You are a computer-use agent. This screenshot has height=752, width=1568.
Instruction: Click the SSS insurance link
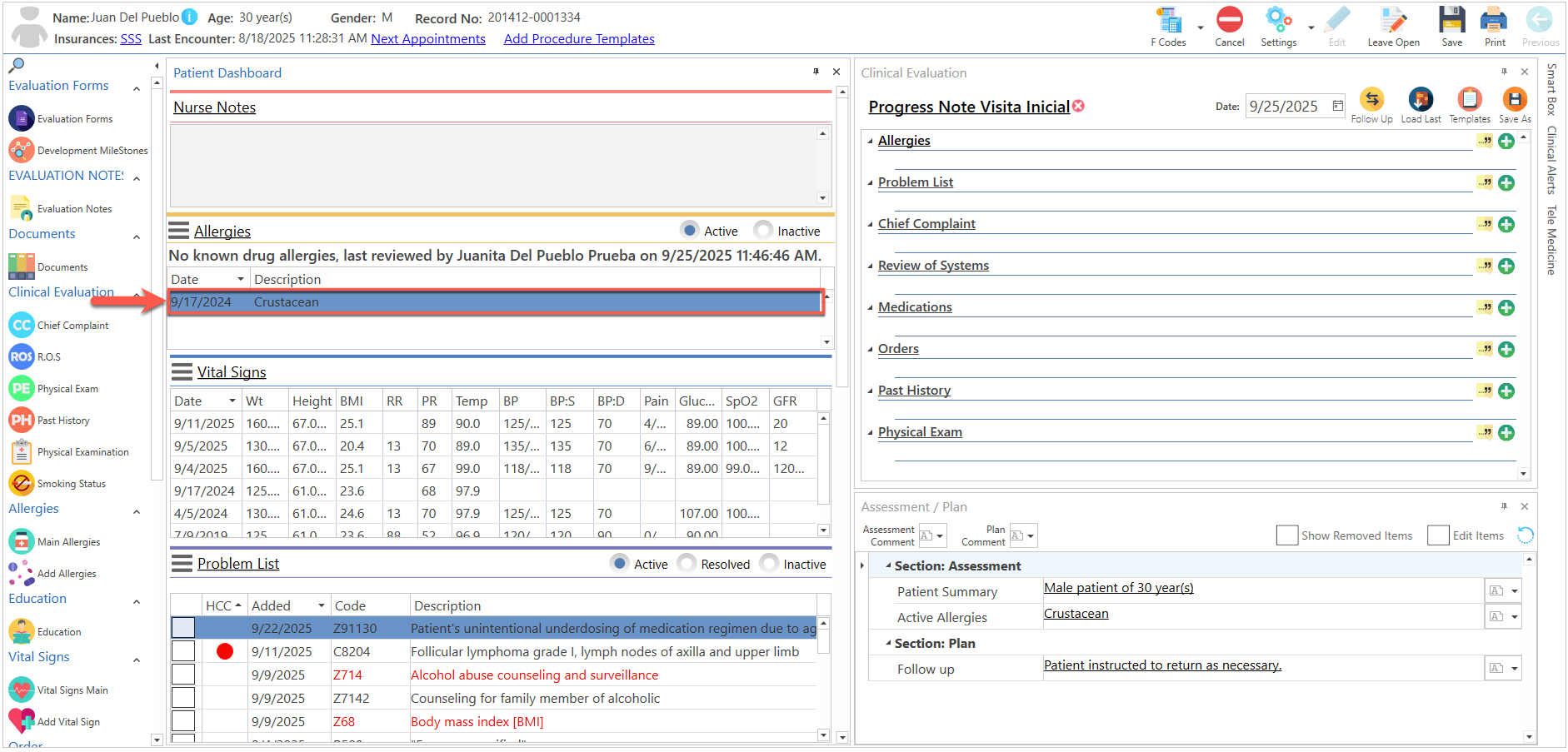pyautogui.click(x=131, y=38)
